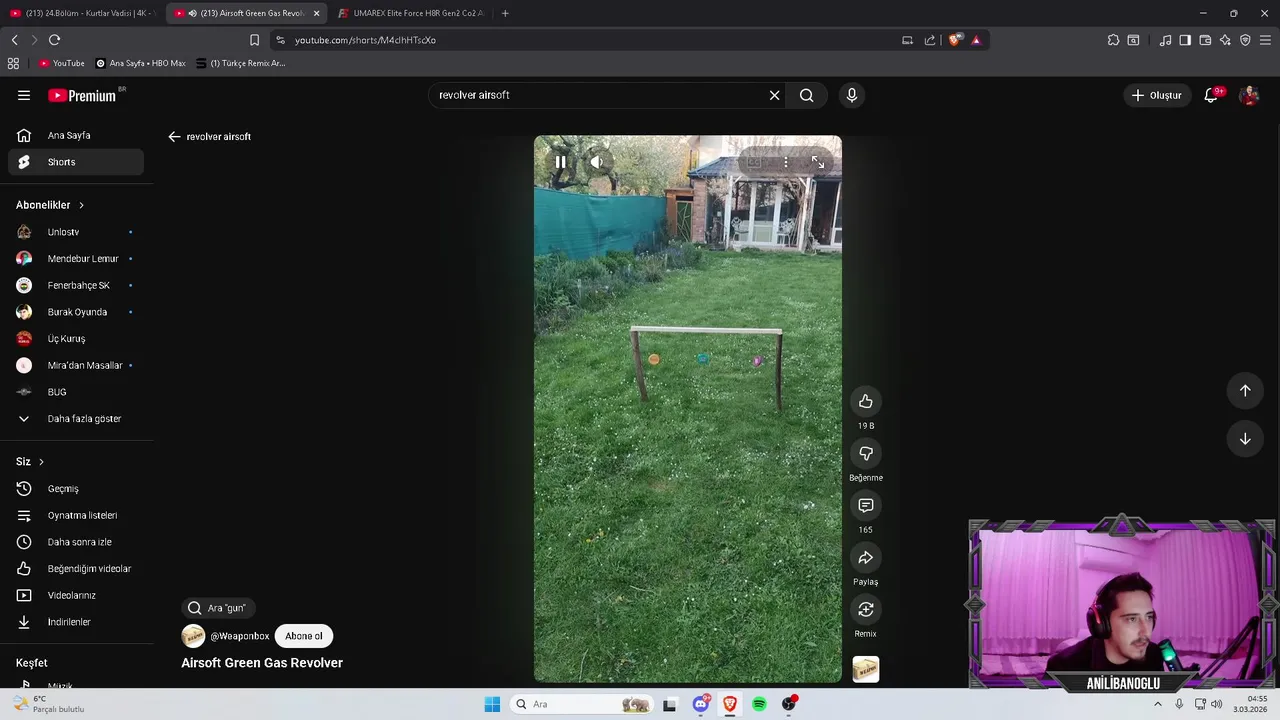
Task: Remix this Short
Action: pos(866,609)
